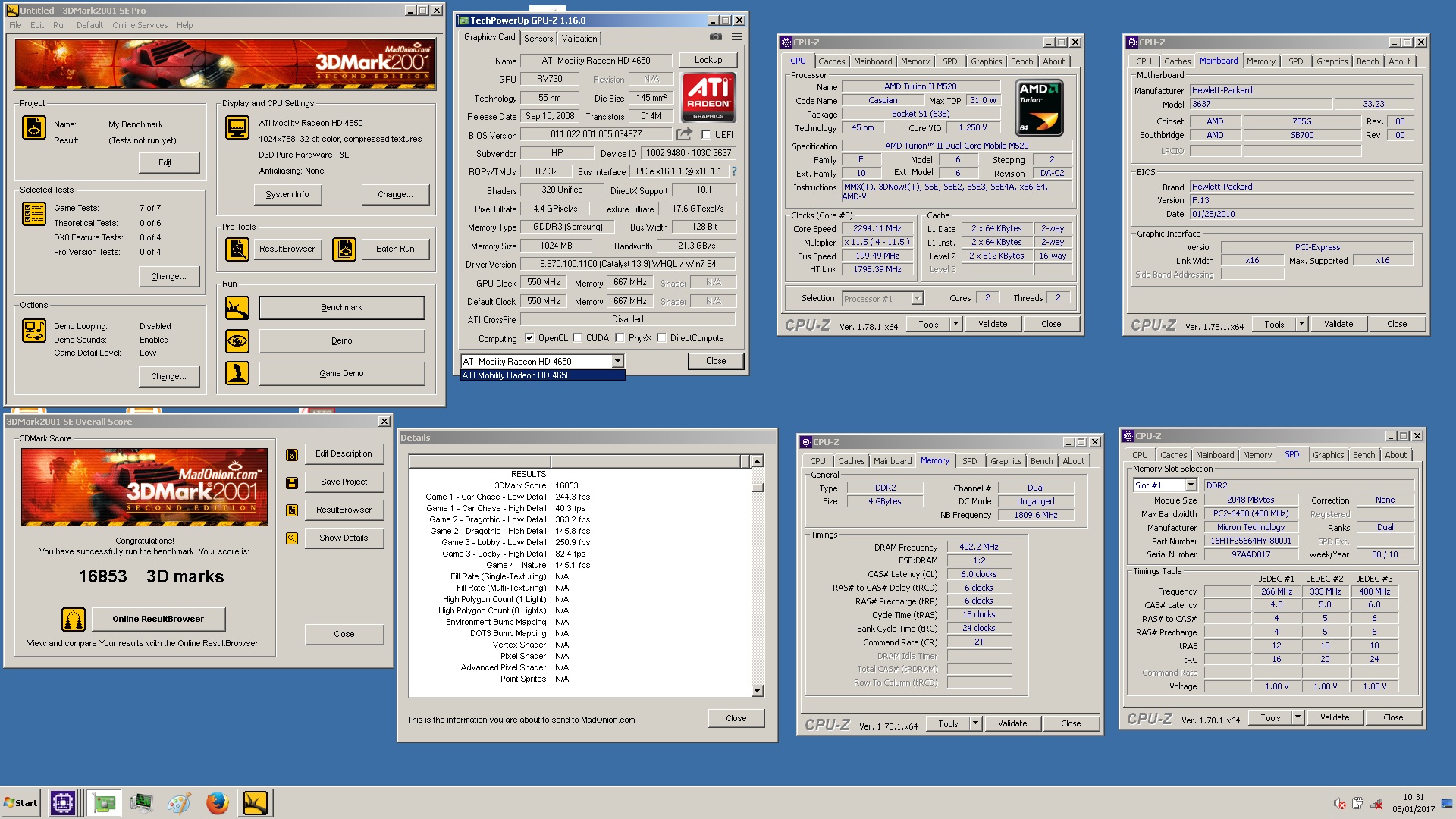Click the Show Details magnifier icon
The image size is (1456, 819).
click(x=292, y=538)
